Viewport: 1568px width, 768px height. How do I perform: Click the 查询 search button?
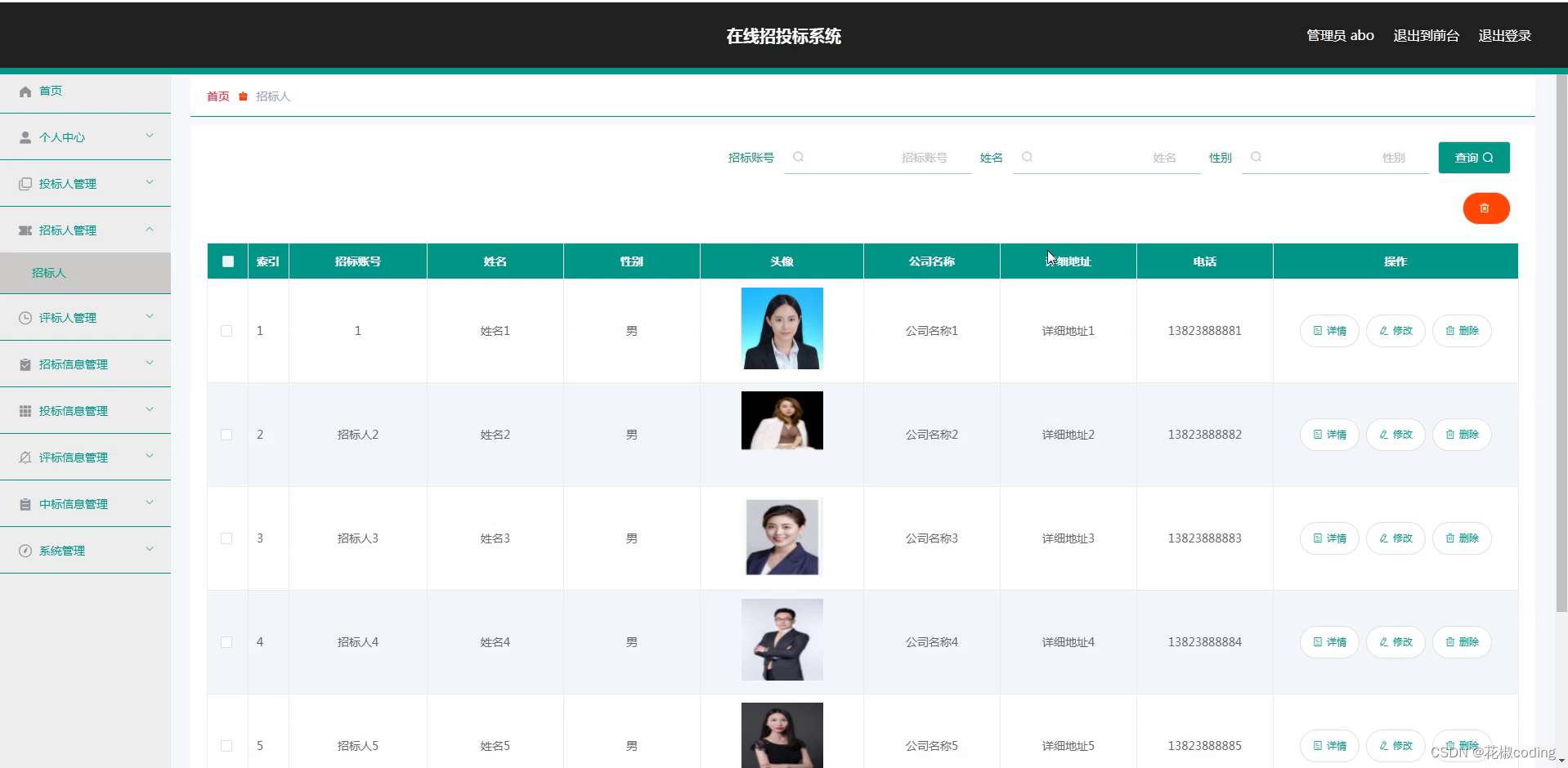click(1474, 158)
